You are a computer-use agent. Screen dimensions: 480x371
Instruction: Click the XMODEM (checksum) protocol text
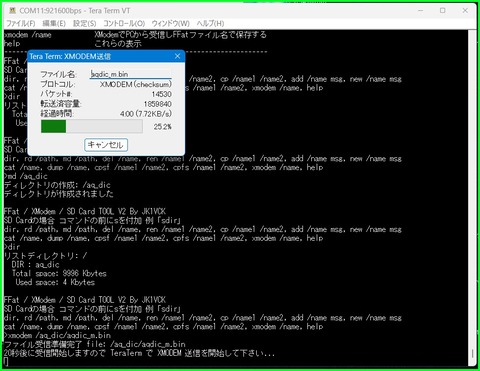136,84
